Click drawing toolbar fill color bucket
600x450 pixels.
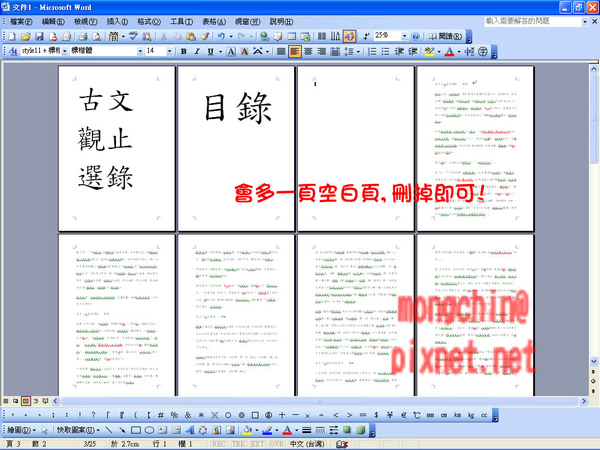(247, 430)
